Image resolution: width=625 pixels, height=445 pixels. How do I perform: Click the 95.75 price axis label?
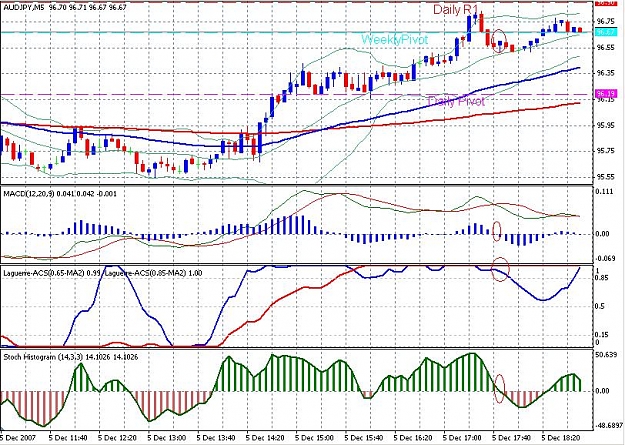click(605, 151)
